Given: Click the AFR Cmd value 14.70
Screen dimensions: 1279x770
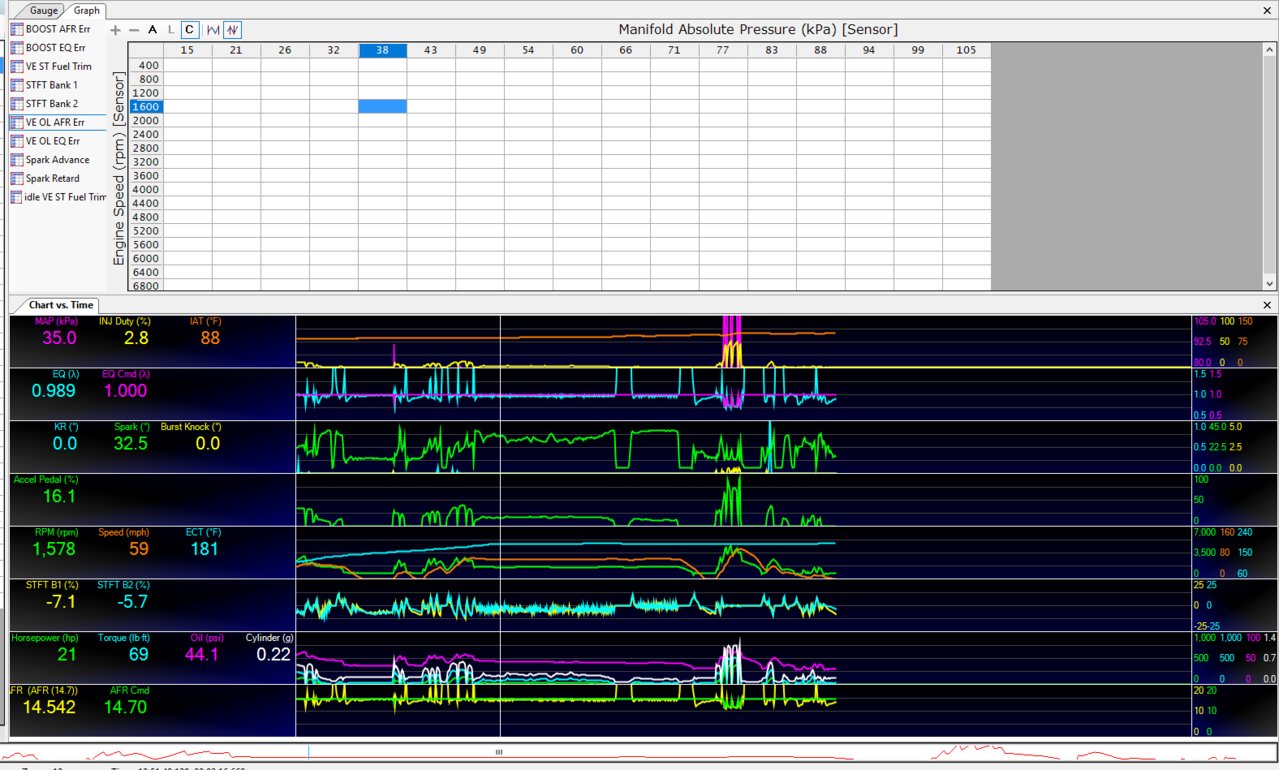Looking at the screenshot, I should tap(126, 707).
